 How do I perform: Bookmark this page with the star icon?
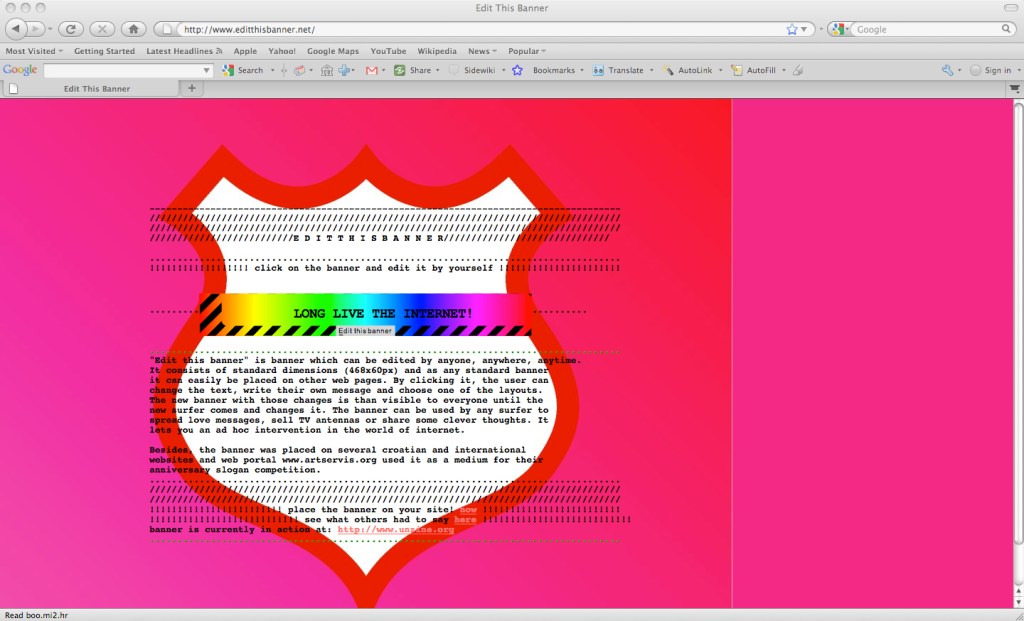[x=792, y=29]
